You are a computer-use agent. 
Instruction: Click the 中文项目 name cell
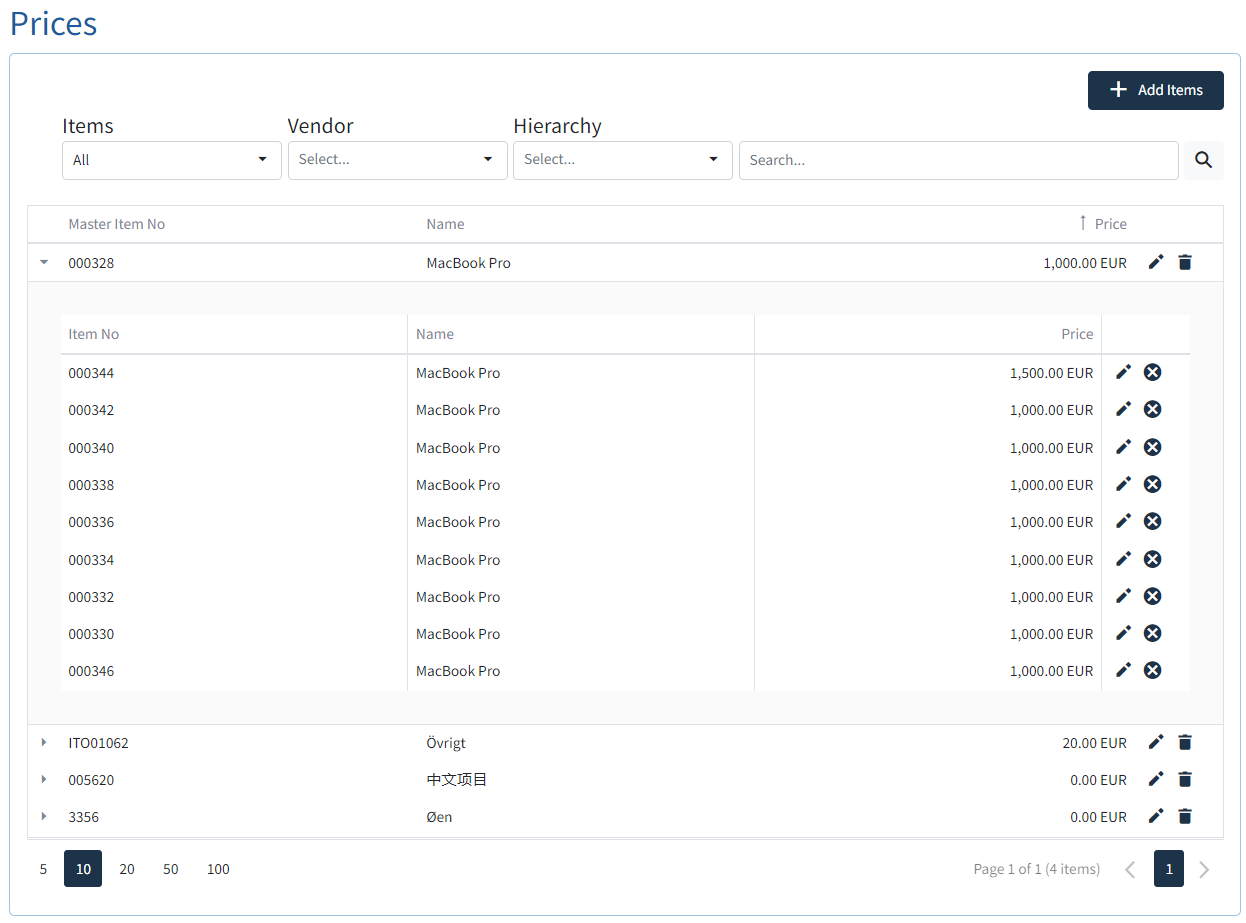(x=457, y=780)
